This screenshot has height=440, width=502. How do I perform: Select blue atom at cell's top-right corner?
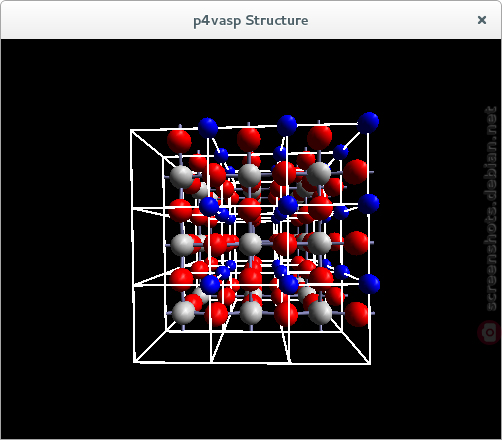tap(368, 123)
